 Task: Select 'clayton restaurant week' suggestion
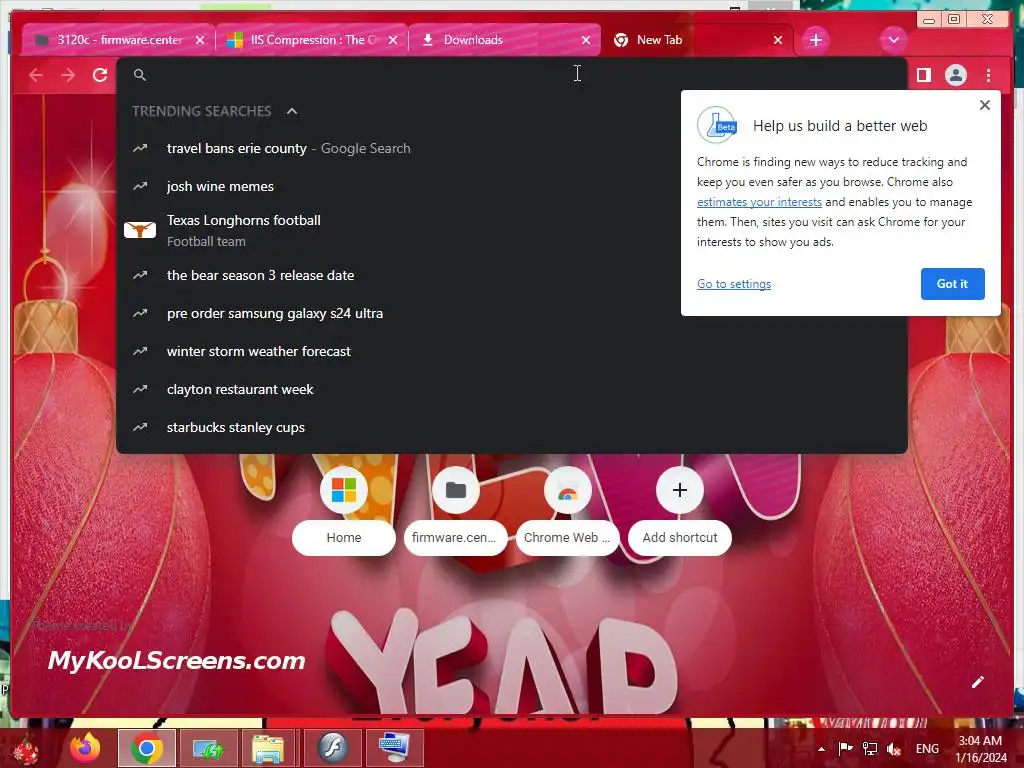click(511, 389)
